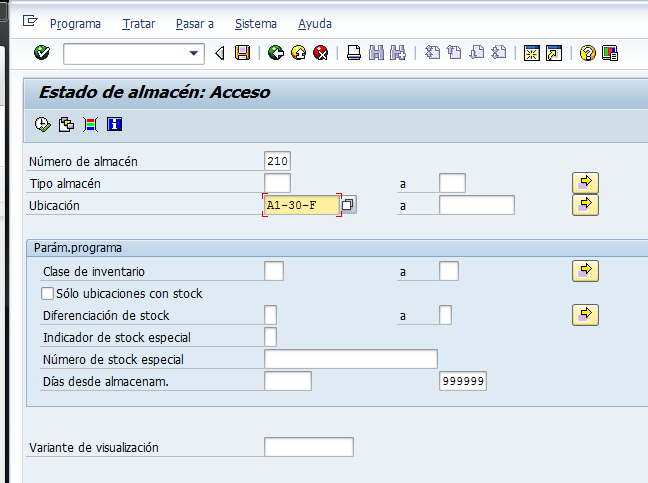Click the green Back arrow icon
The height and width of the screenshot is (483, 648).
coord(276,53)
